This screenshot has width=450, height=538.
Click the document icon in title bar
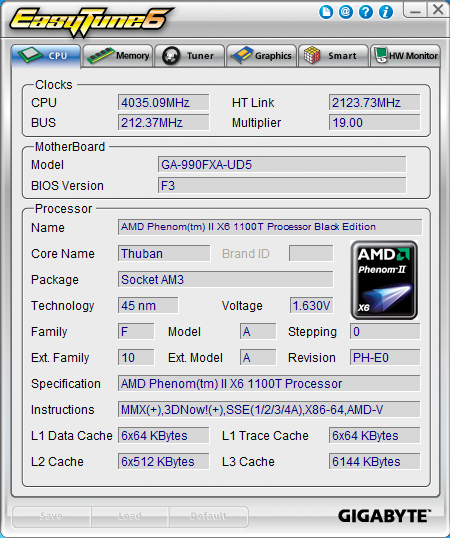326,12
